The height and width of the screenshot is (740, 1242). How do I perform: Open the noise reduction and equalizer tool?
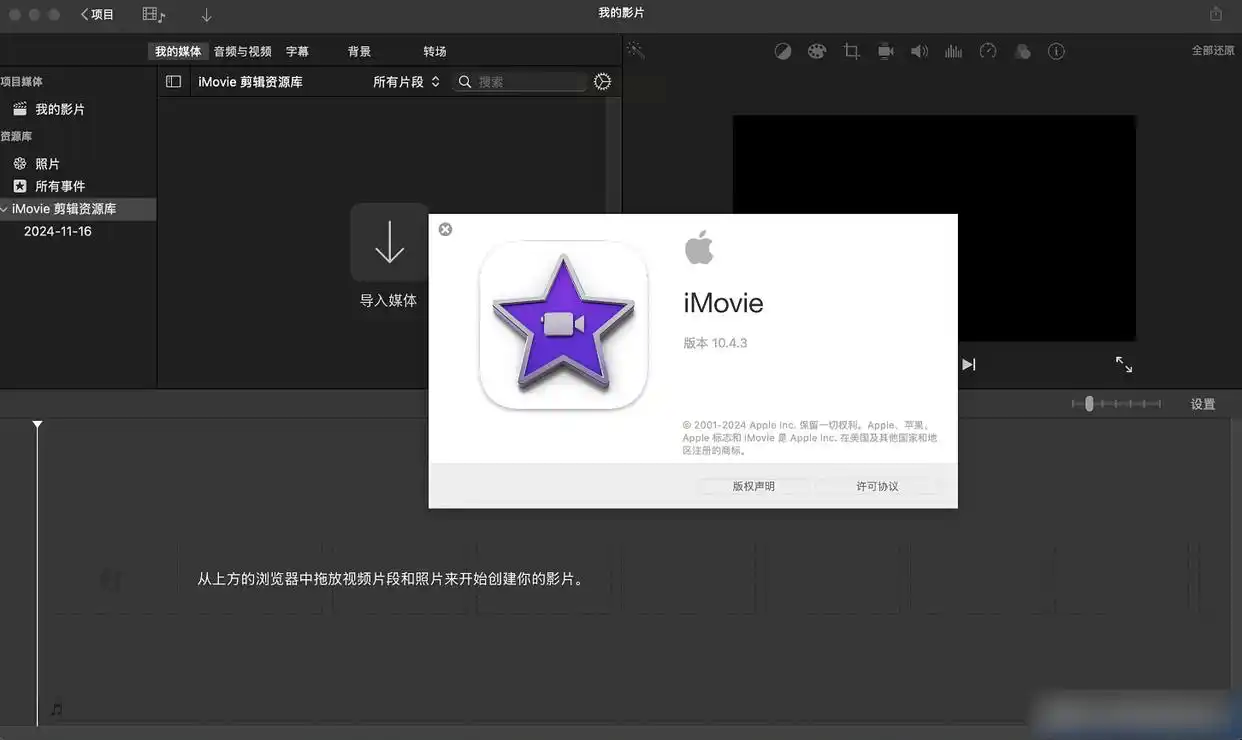(x=953, y=51)
